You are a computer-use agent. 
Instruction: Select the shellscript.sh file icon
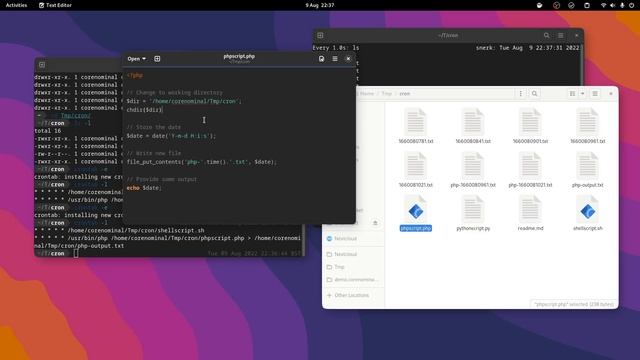(x=588, y=211)
